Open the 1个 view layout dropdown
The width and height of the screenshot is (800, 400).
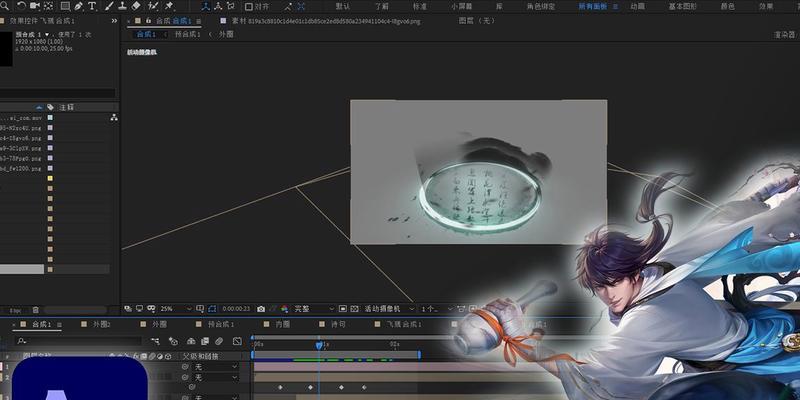[437, 309]
